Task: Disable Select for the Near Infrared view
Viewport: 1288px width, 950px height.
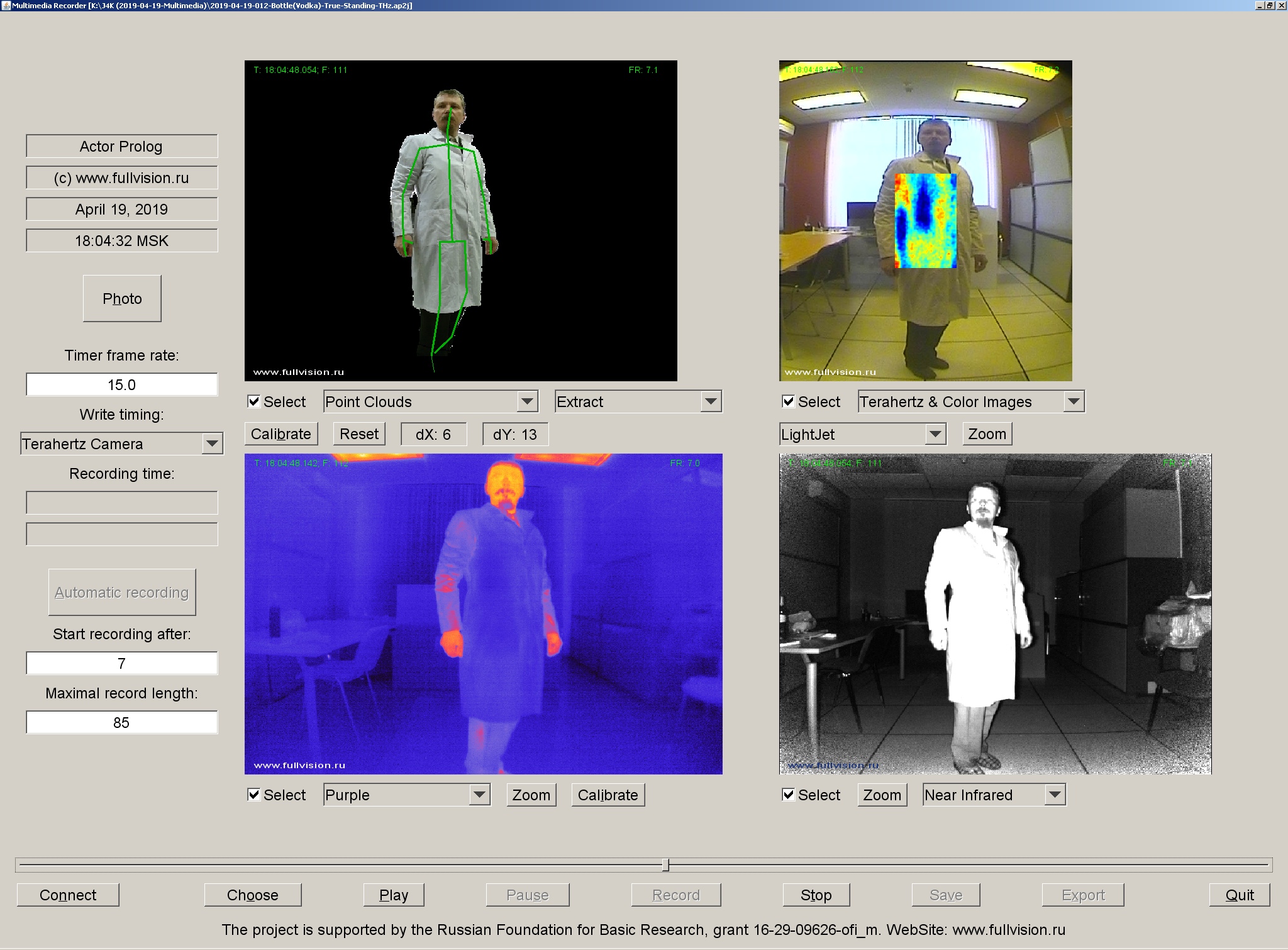Action: tap(788, 794)
